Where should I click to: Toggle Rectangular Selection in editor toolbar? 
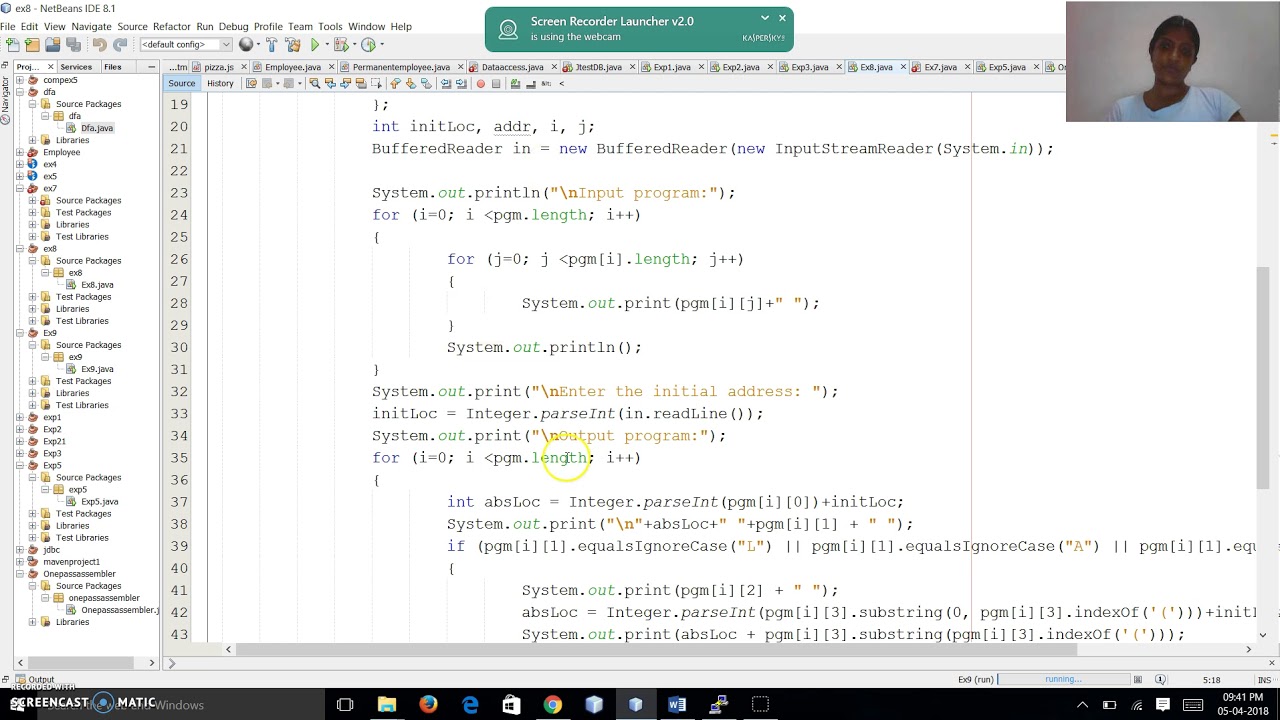coord(376,83)
